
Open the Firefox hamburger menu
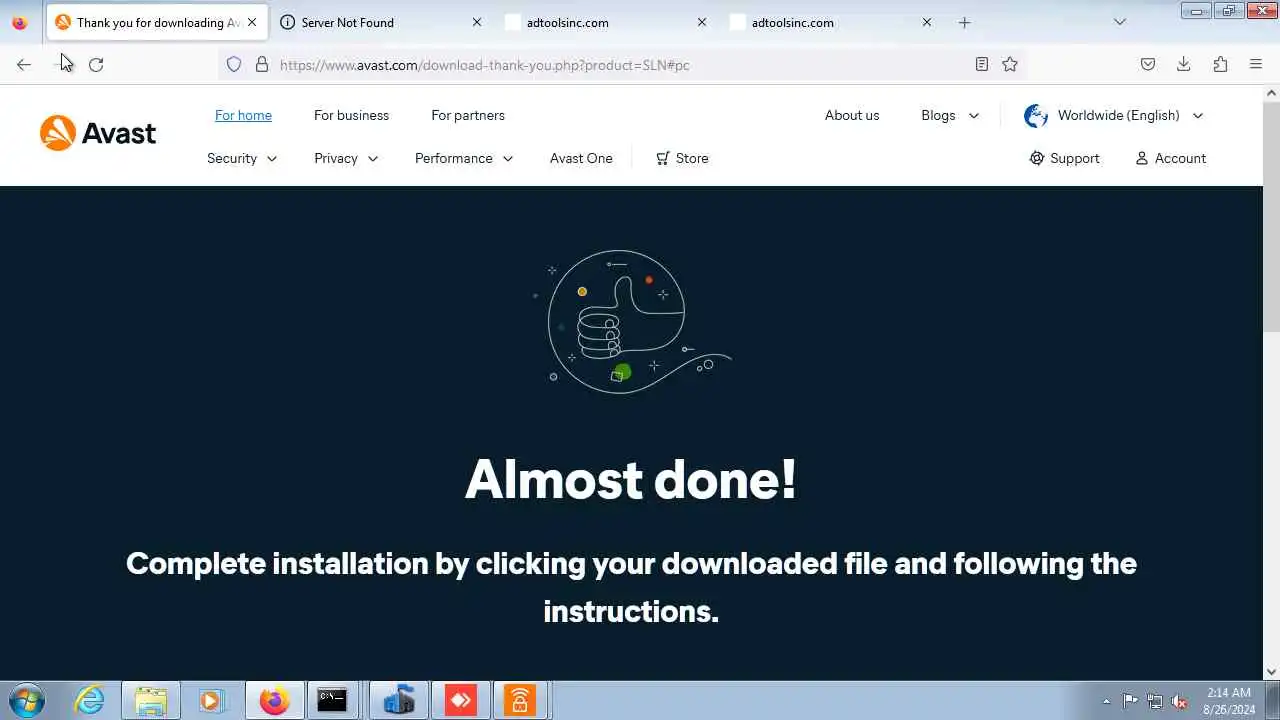click(1256, 64)
